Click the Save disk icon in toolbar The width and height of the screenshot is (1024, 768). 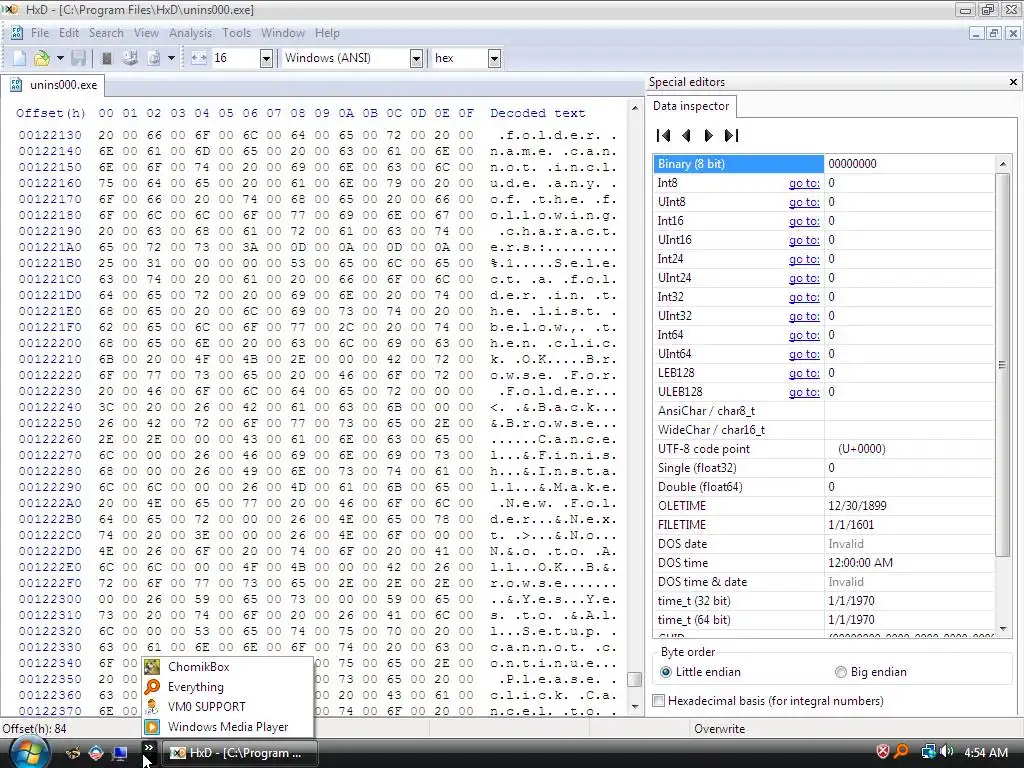point(78,58)
